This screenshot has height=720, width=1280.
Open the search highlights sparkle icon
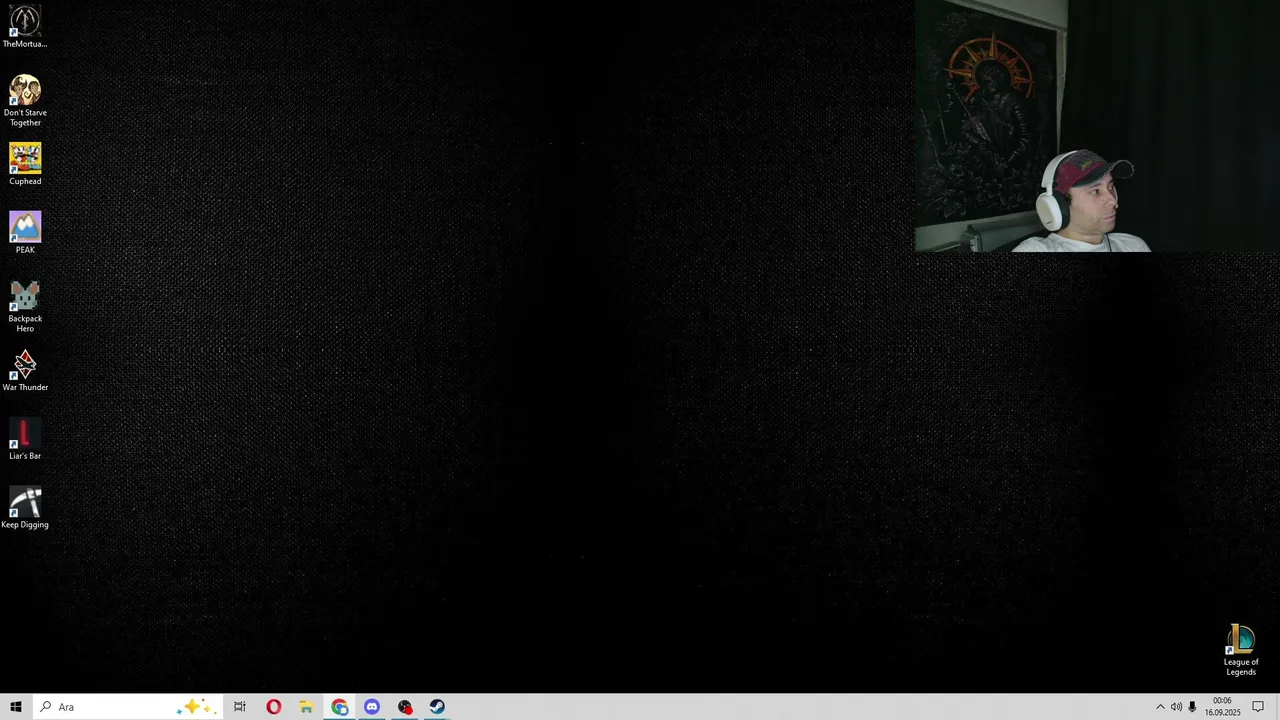[194, 707]
